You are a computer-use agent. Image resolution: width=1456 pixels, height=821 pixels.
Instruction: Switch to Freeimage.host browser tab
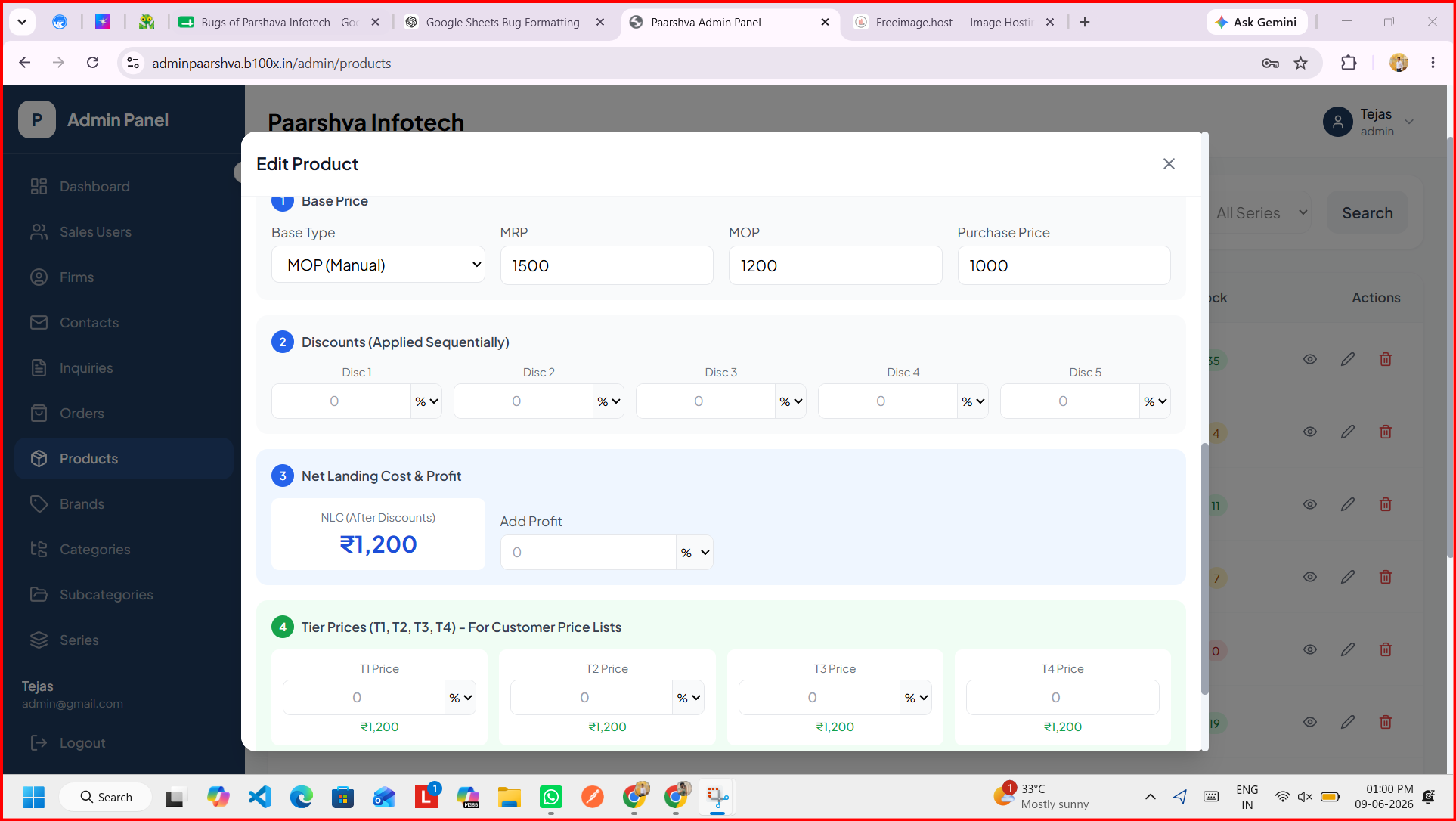(954, 23)
